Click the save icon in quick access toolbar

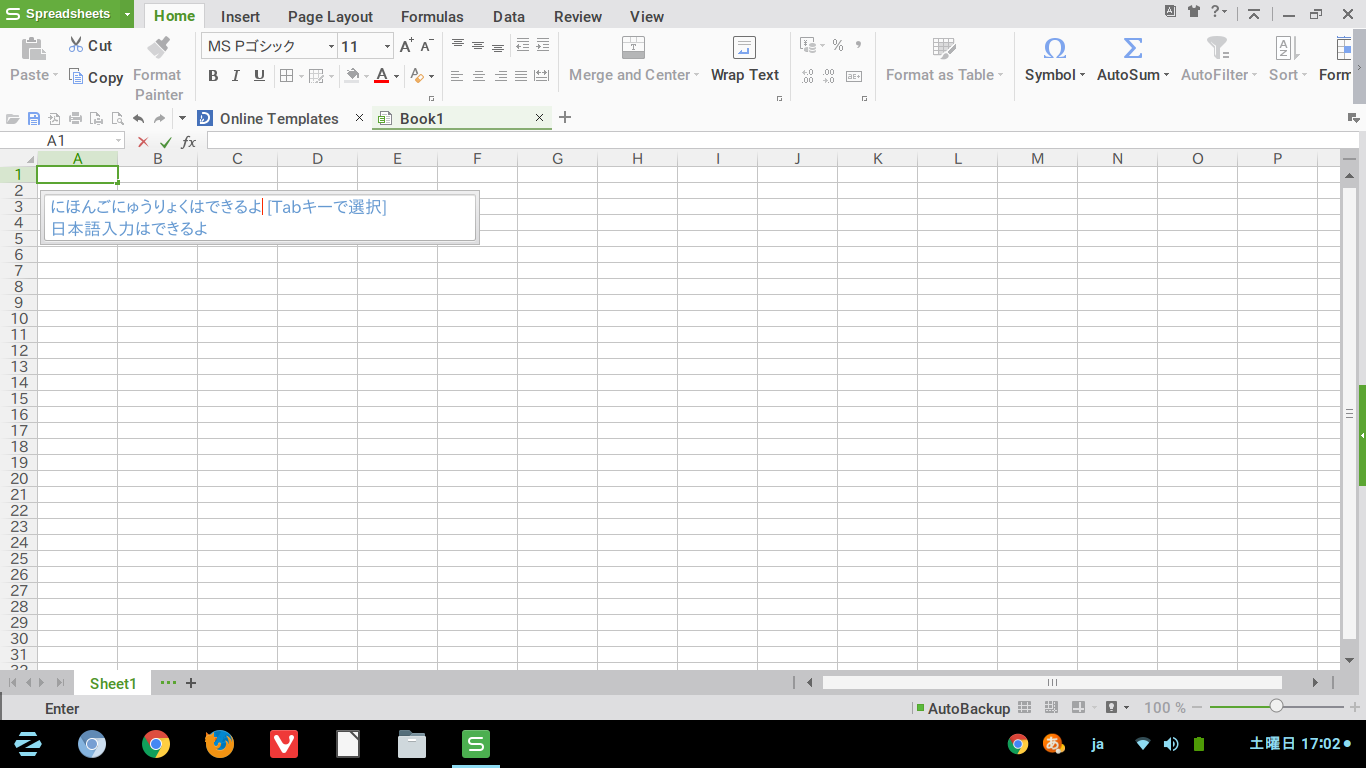[x=34, y=118]
